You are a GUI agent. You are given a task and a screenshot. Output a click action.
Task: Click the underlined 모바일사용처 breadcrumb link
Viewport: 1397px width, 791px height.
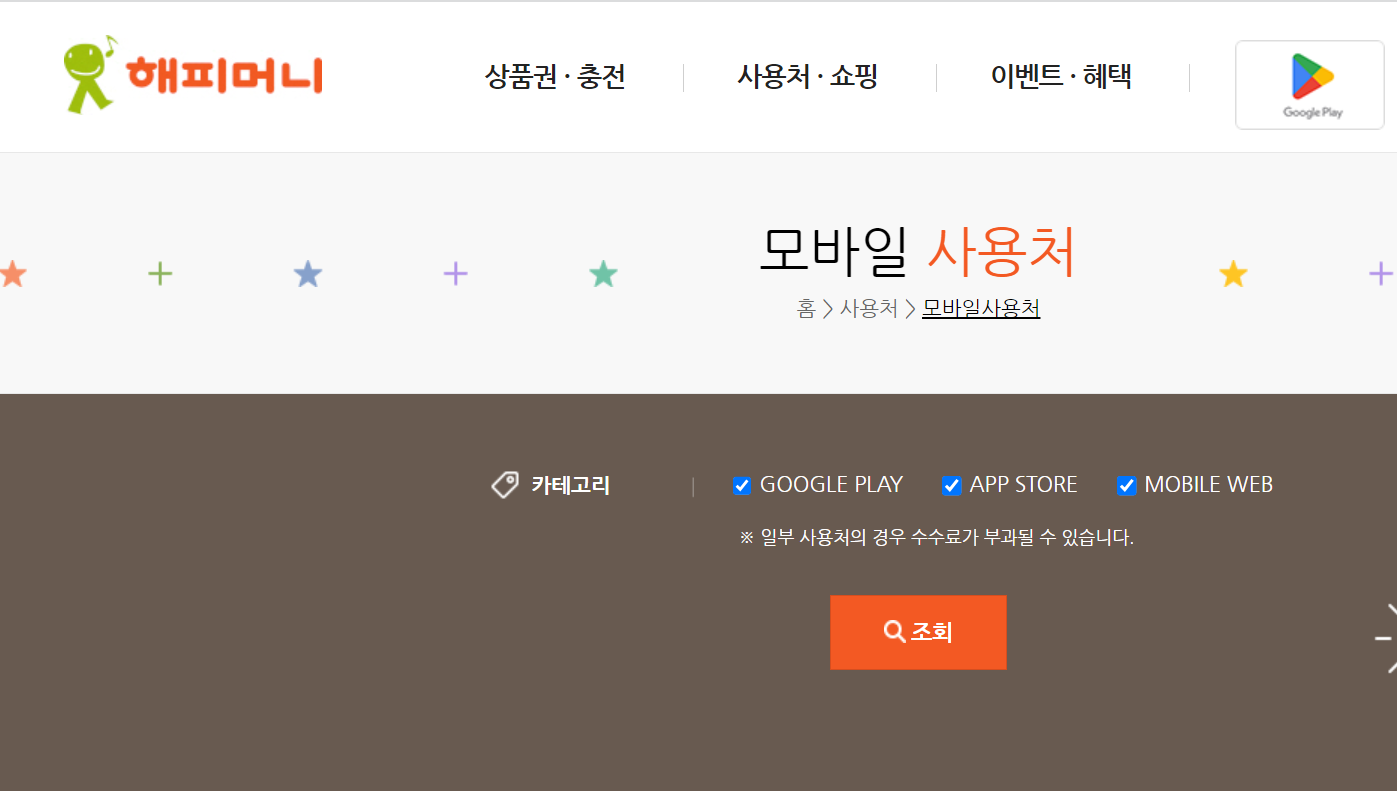point(980,309)
